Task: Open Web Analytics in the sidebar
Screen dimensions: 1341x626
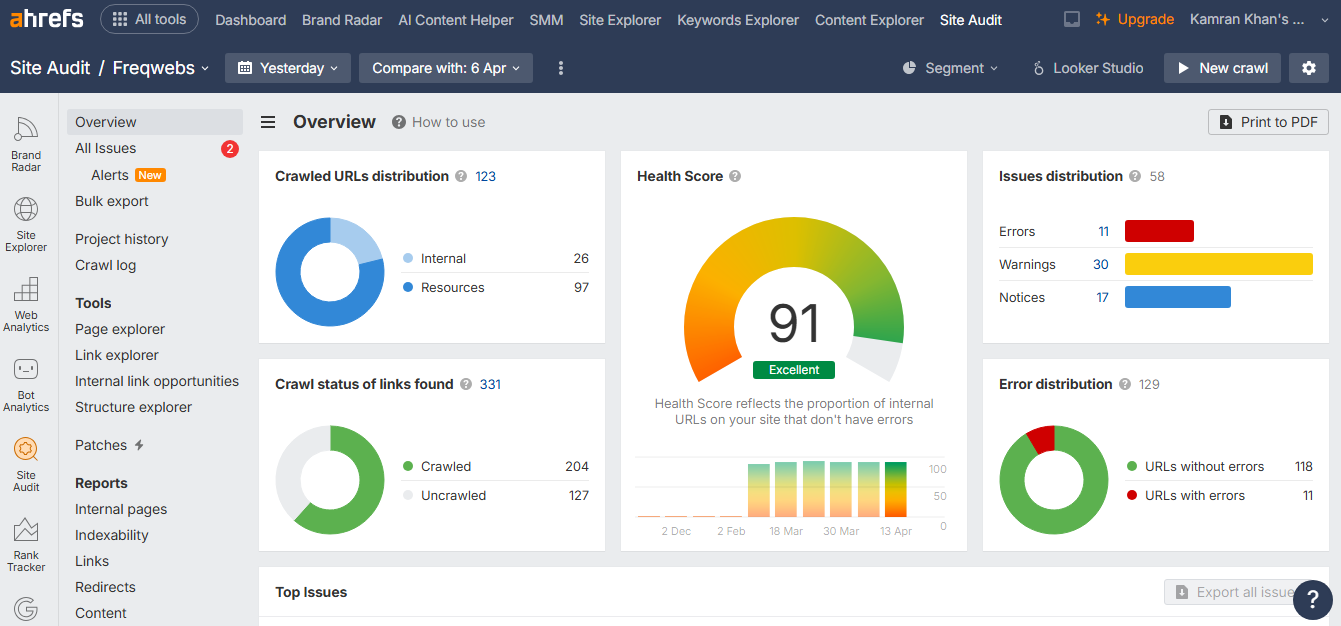Action: pyautogui.click(x=26, y=304)
